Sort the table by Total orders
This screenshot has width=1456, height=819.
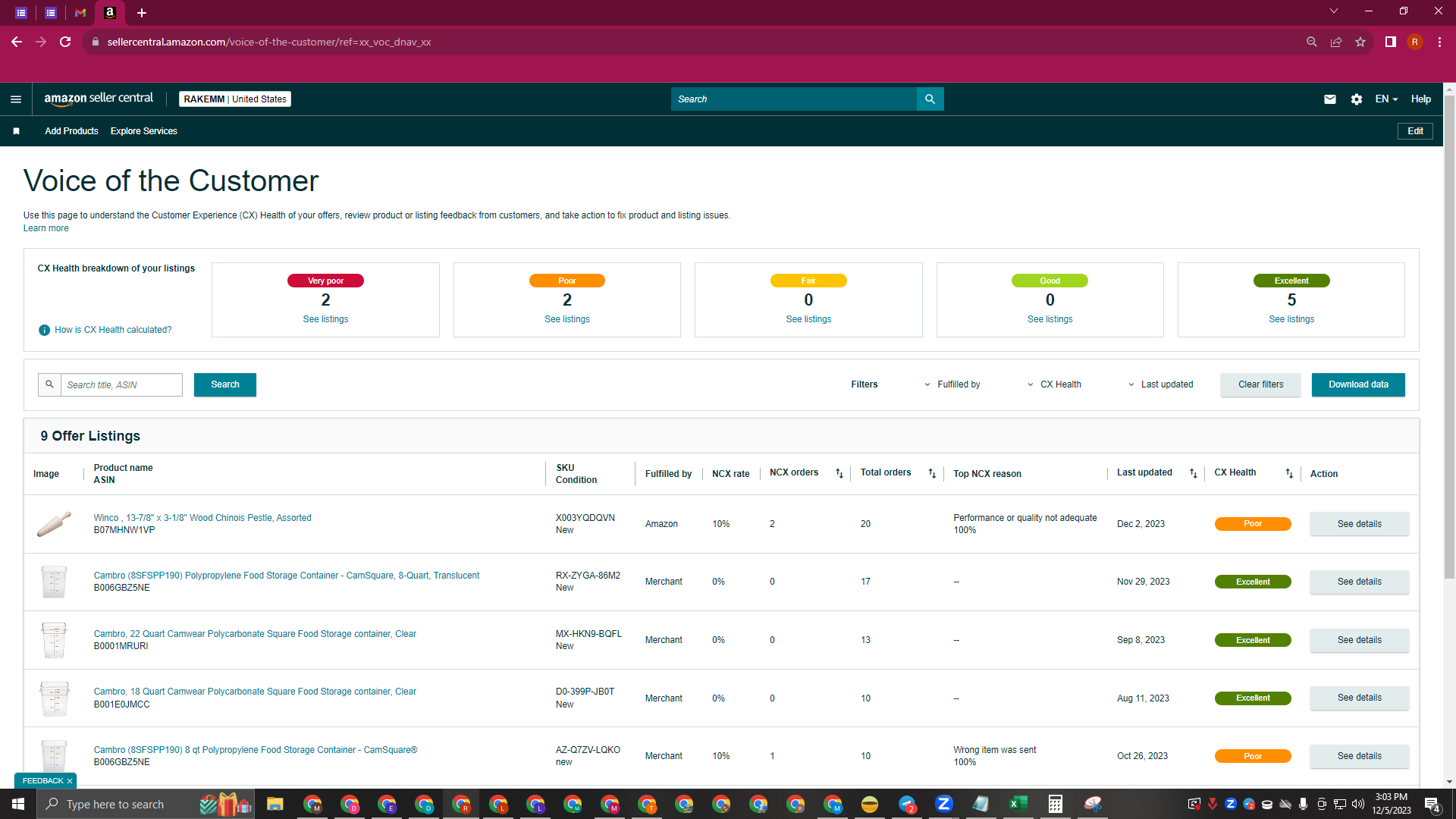(x=932, y=473)
